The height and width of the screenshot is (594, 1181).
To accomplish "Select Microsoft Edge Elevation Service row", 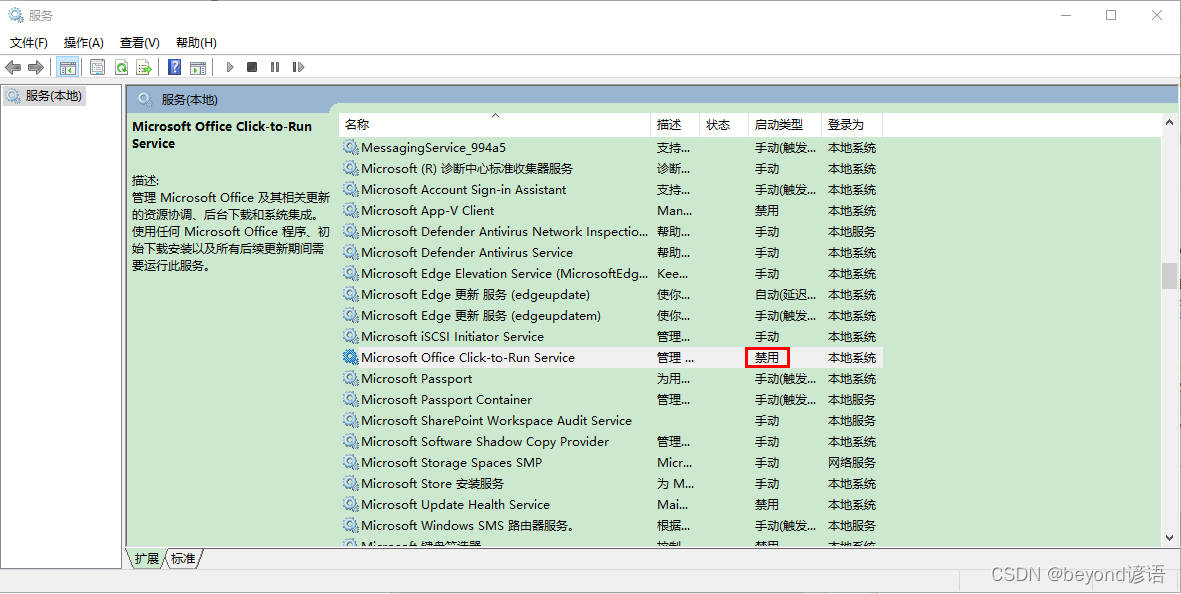I will tap(611, 274).
